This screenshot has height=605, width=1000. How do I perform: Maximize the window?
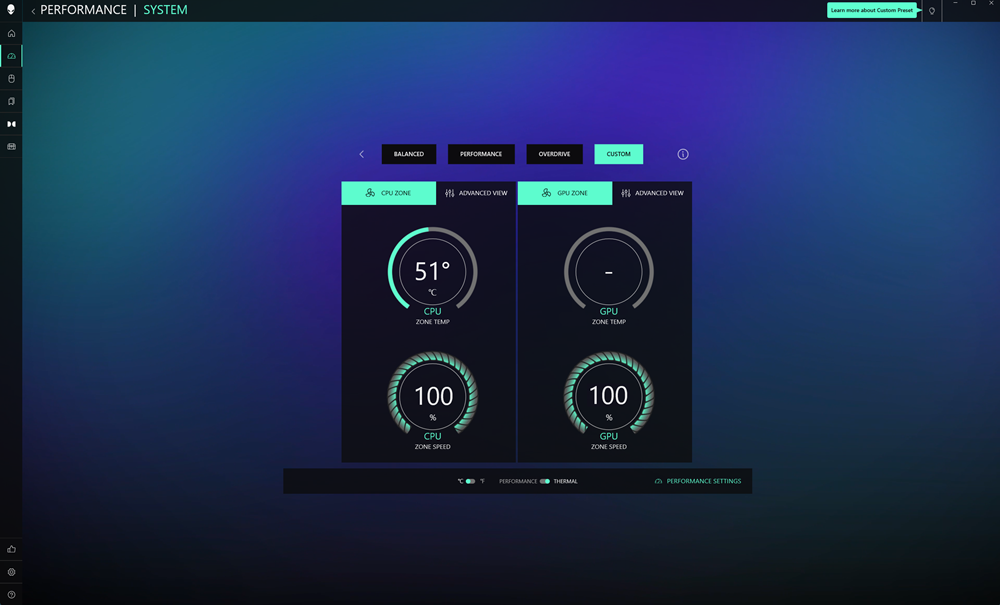pos(973,3)
